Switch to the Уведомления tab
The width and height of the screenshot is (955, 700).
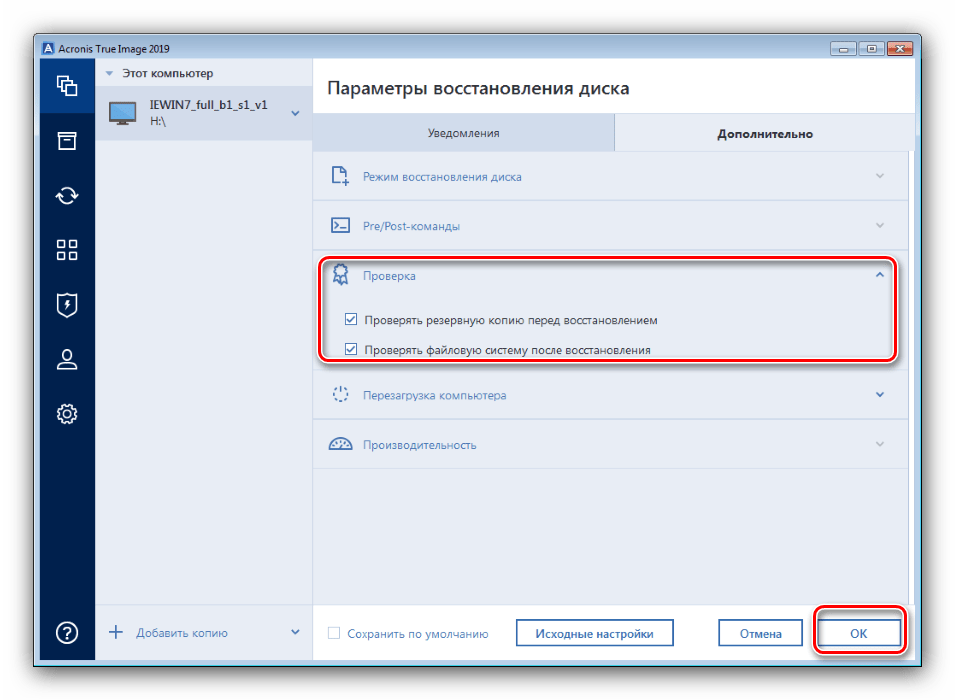[x=463, y=133]
